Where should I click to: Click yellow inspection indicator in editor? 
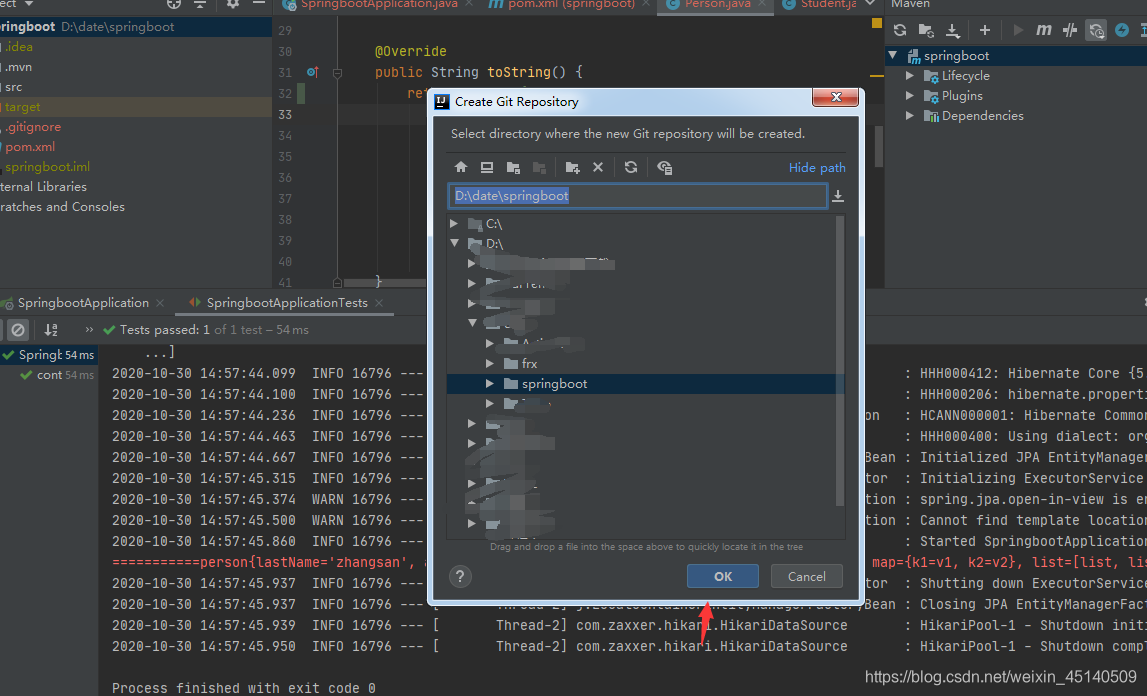coord(876,23)
